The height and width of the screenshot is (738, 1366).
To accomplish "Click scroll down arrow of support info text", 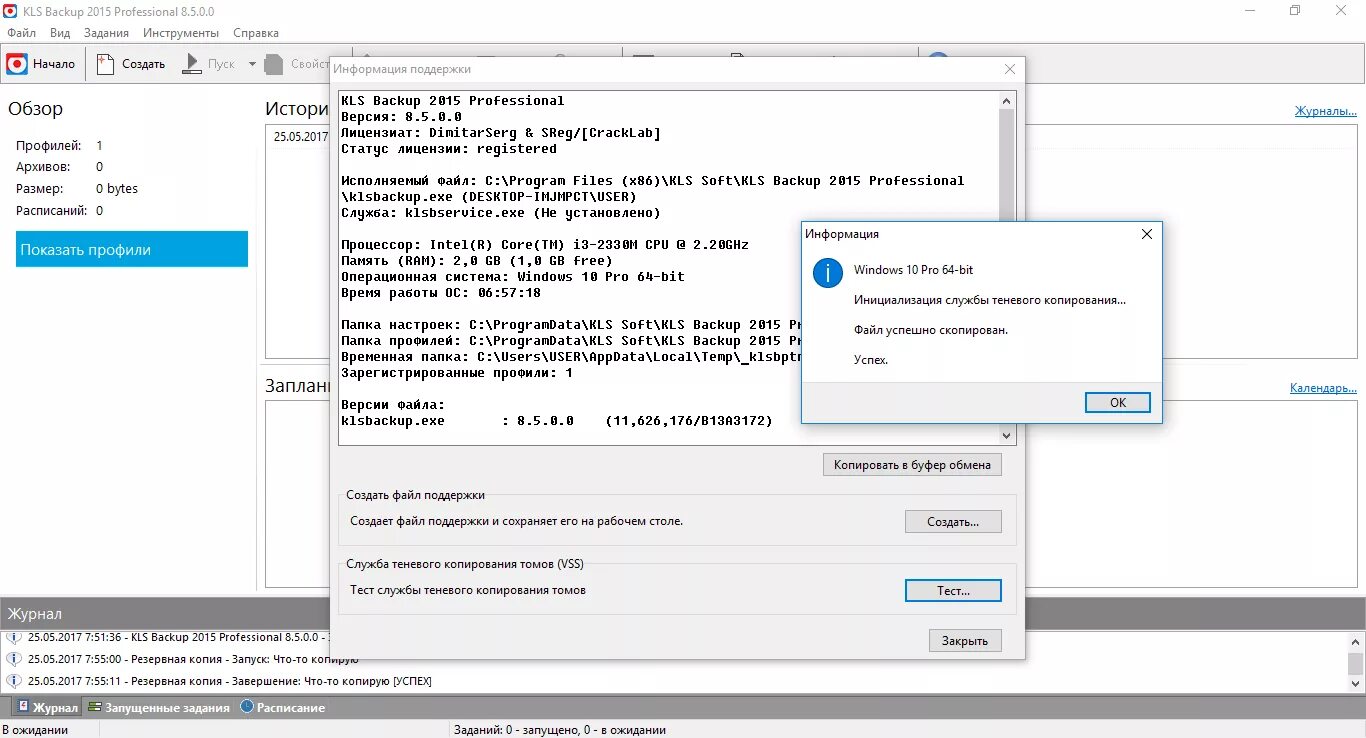I will [x=1007, y=436].
